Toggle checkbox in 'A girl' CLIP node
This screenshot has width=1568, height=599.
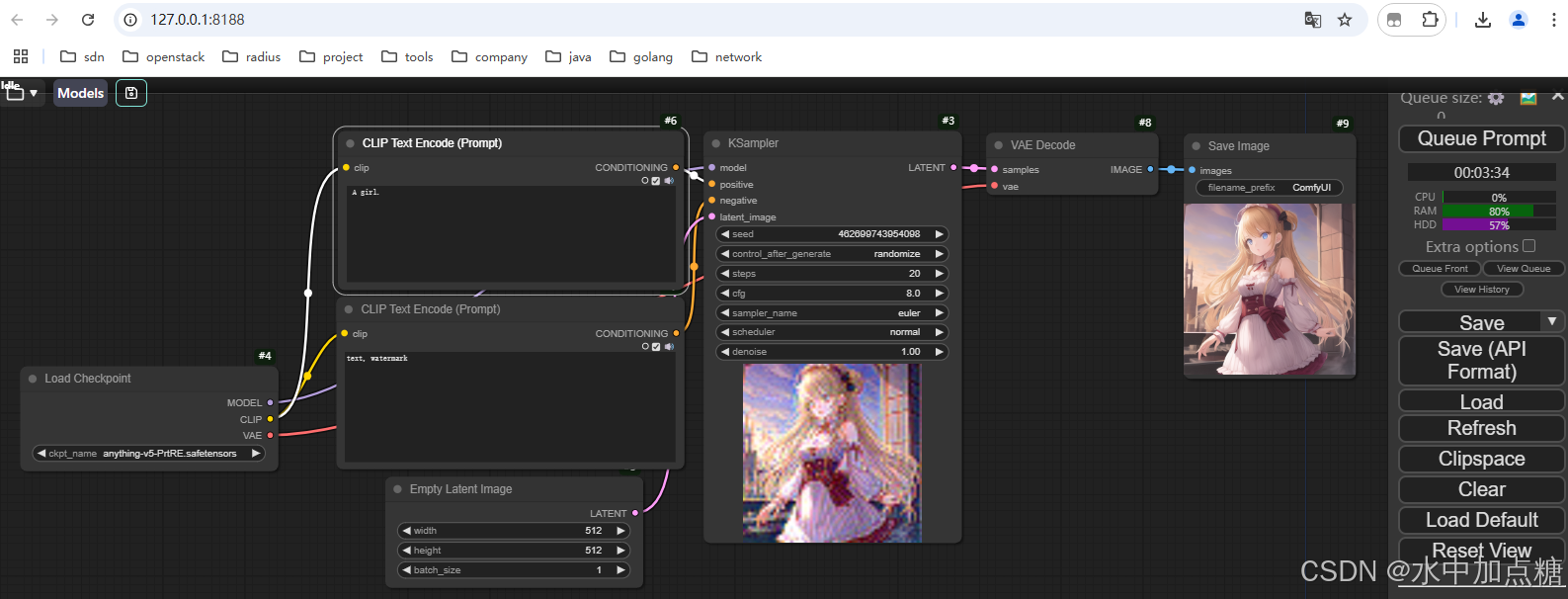[656, 181]
